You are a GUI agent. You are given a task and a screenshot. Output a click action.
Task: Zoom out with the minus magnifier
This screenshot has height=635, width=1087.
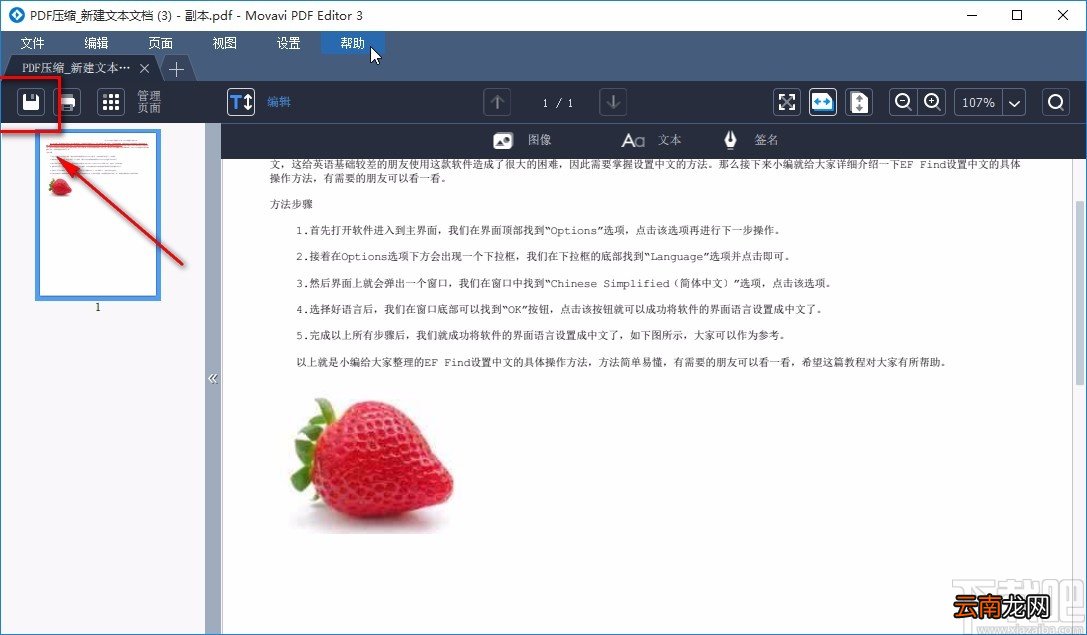[x=903, y=103]
